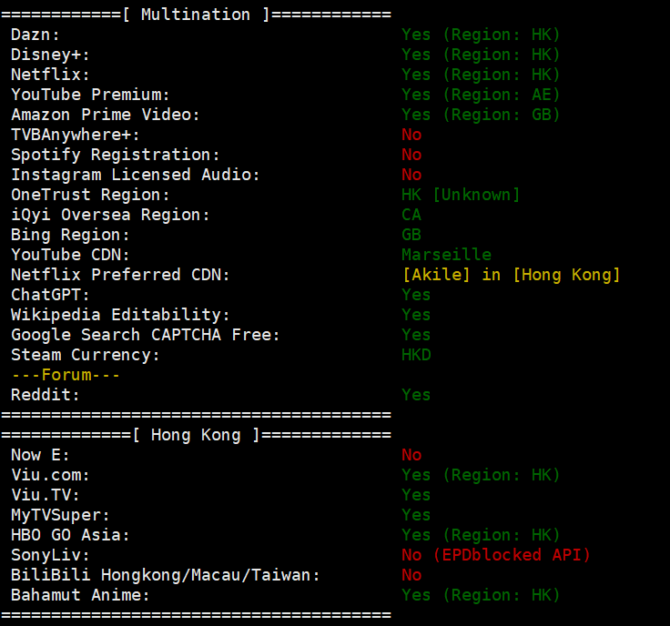Image resolution: width=670 pixels, height=626 pixels.
Task: Click the yellow Akile in Hong Kong text
Action: click(511, 275)
